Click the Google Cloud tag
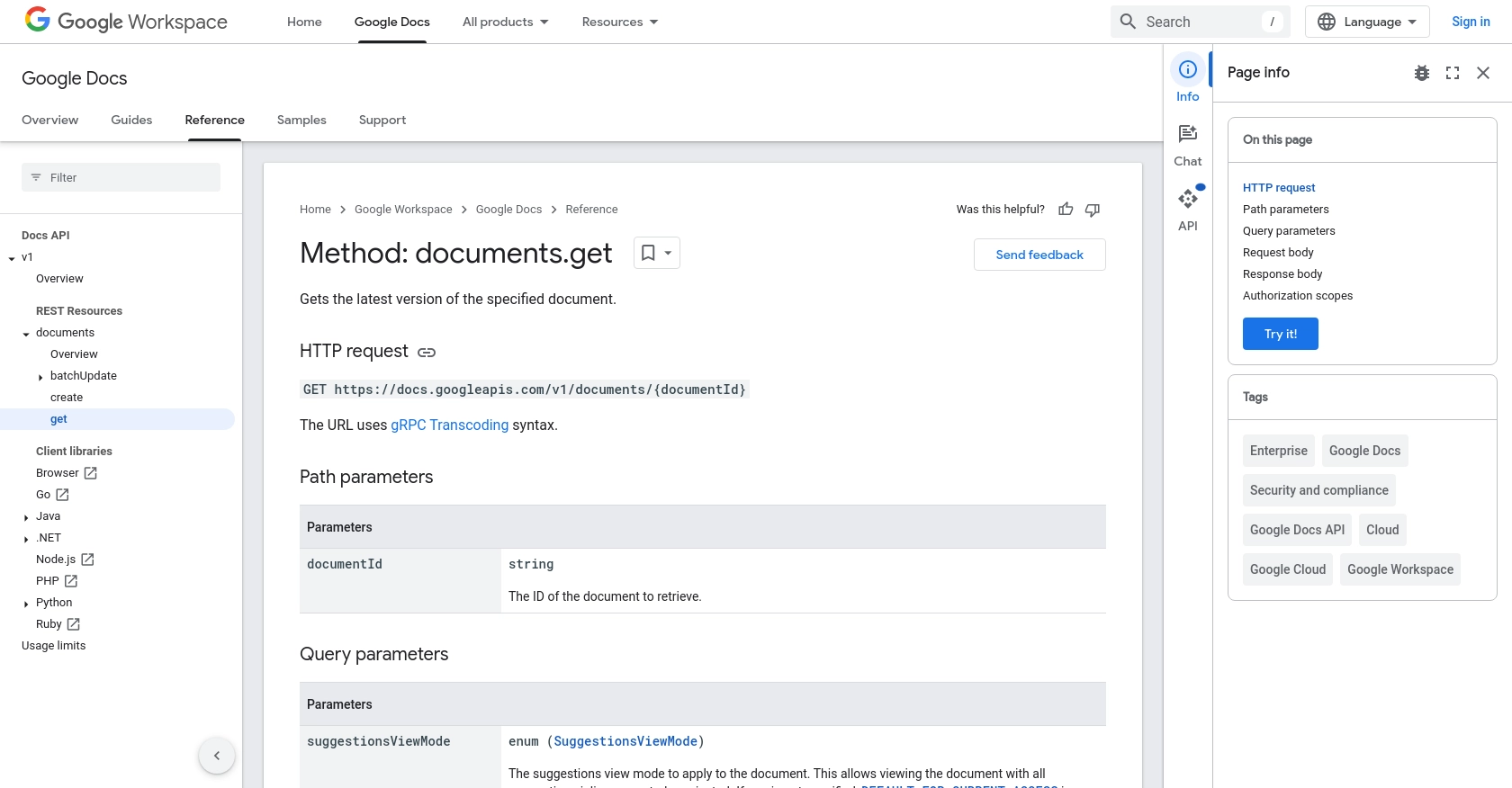1512x788 pixels. coord(1288,569)
